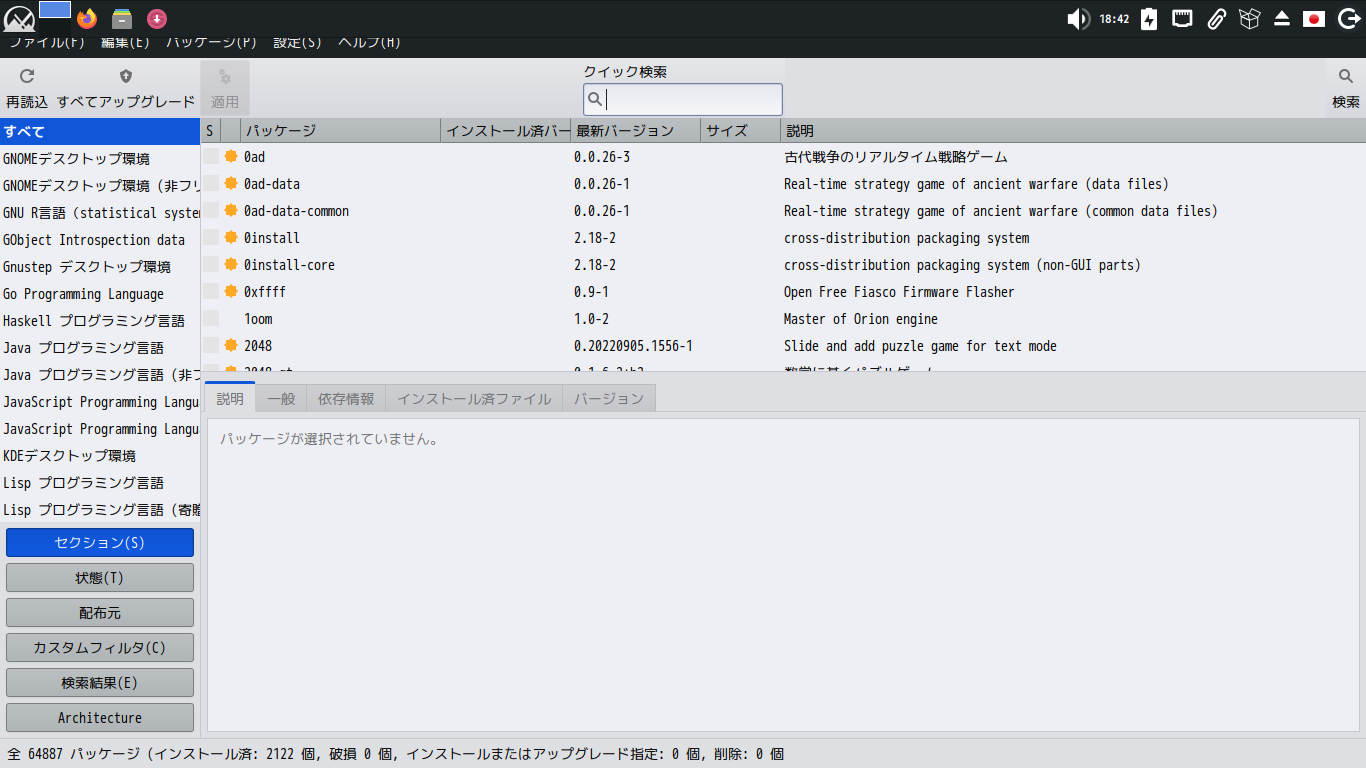
Task: Click the 配布元 filter button
Action: 100,613
